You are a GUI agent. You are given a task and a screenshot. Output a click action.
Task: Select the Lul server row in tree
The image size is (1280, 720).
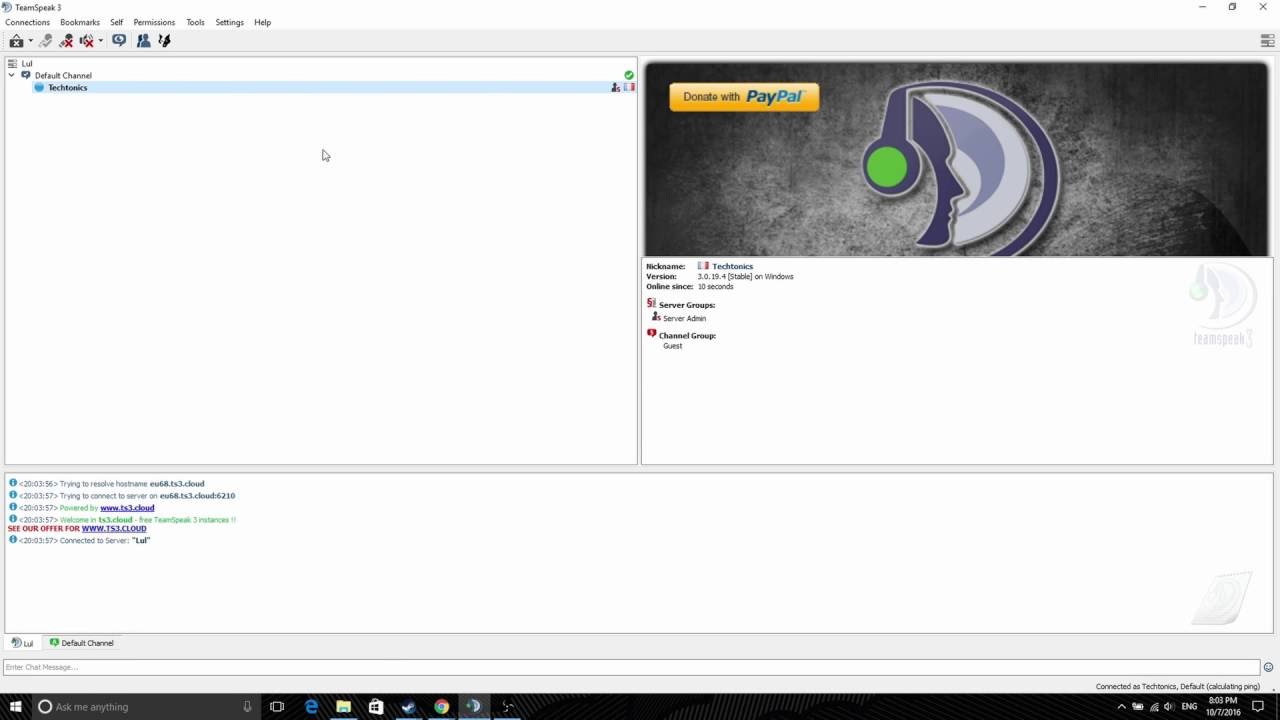point(320,63)
